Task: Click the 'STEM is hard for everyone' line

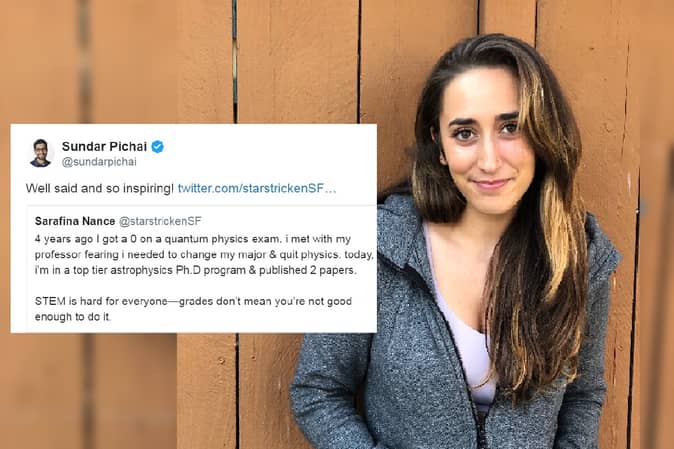Action: 101,301
